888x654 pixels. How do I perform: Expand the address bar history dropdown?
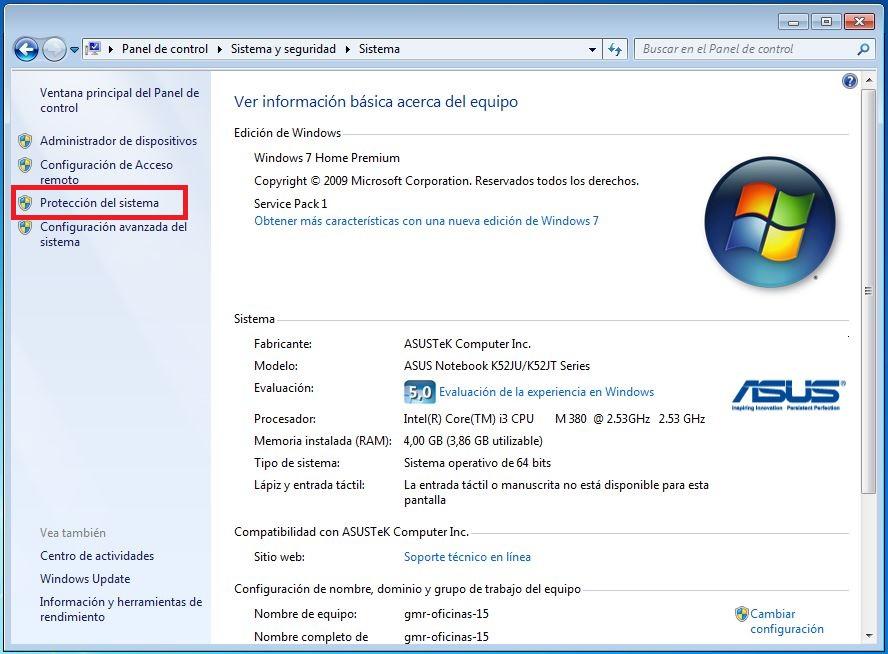point(593,49)
